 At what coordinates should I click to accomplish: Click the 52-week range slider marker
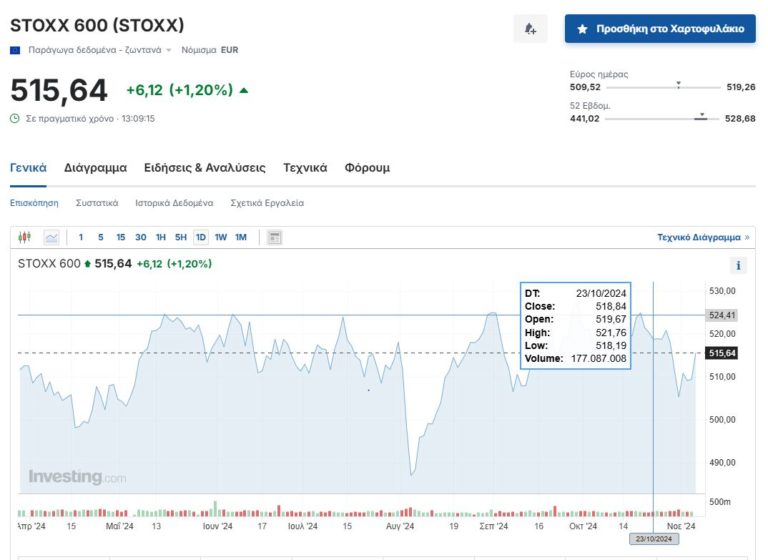[702, 117]
